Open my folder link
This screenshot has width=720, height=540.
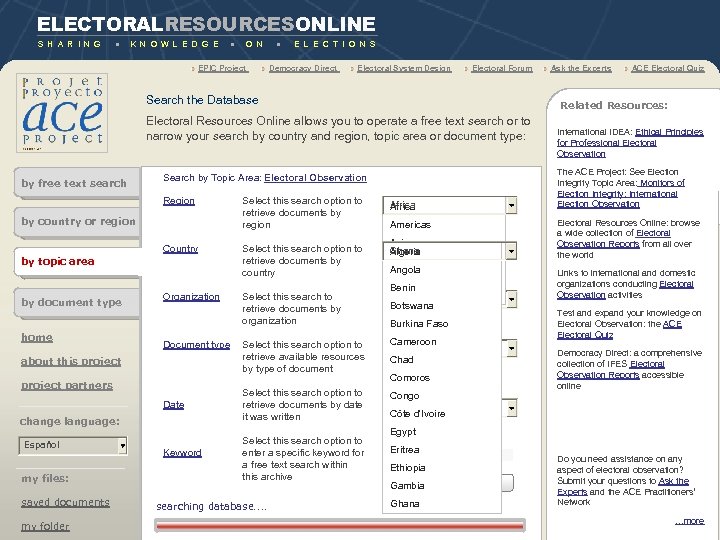tap(45, 526)
